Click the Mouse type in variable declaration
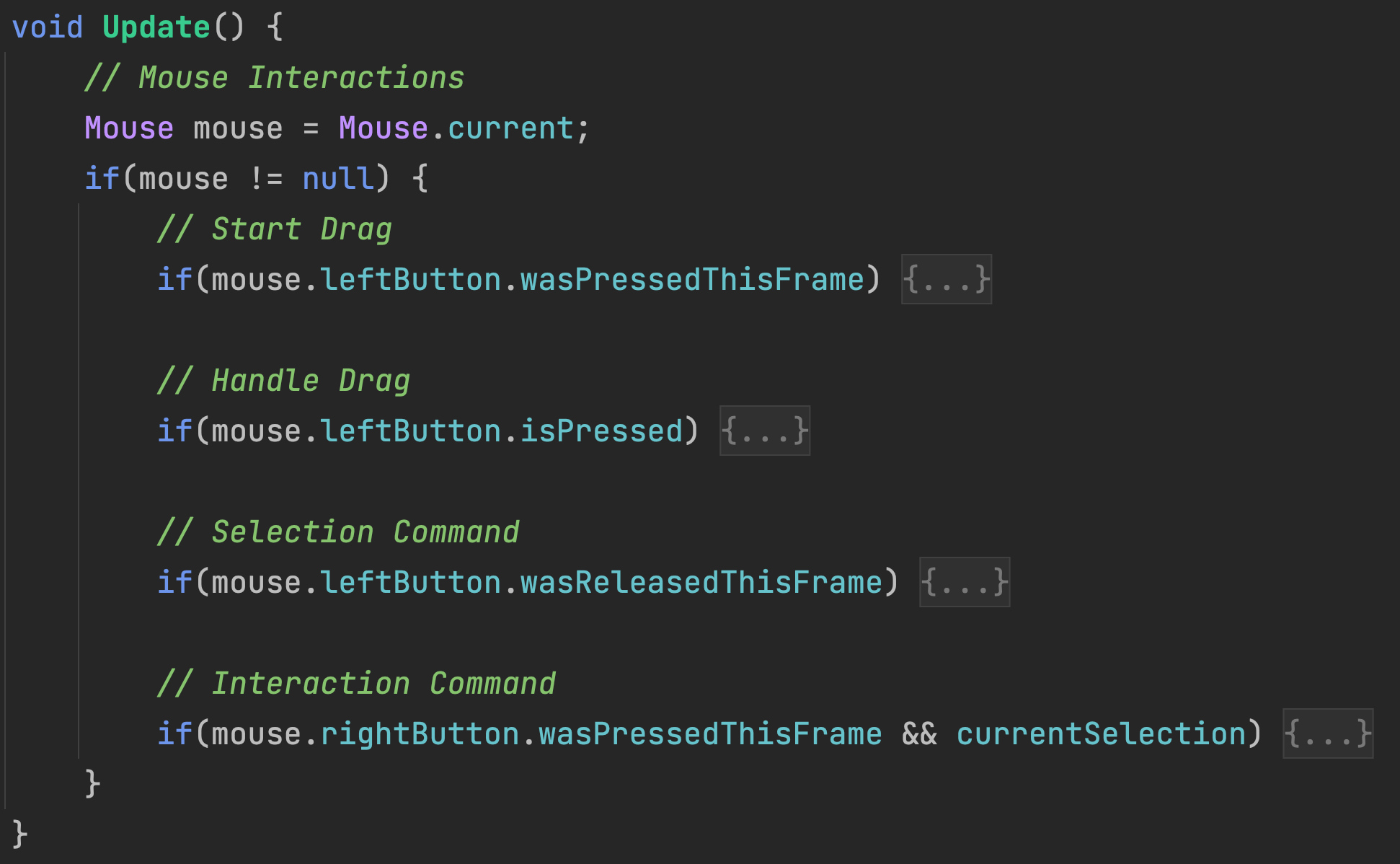This screenshot has width=1400, height=864. pyautogui.click(x=128, y=128)
